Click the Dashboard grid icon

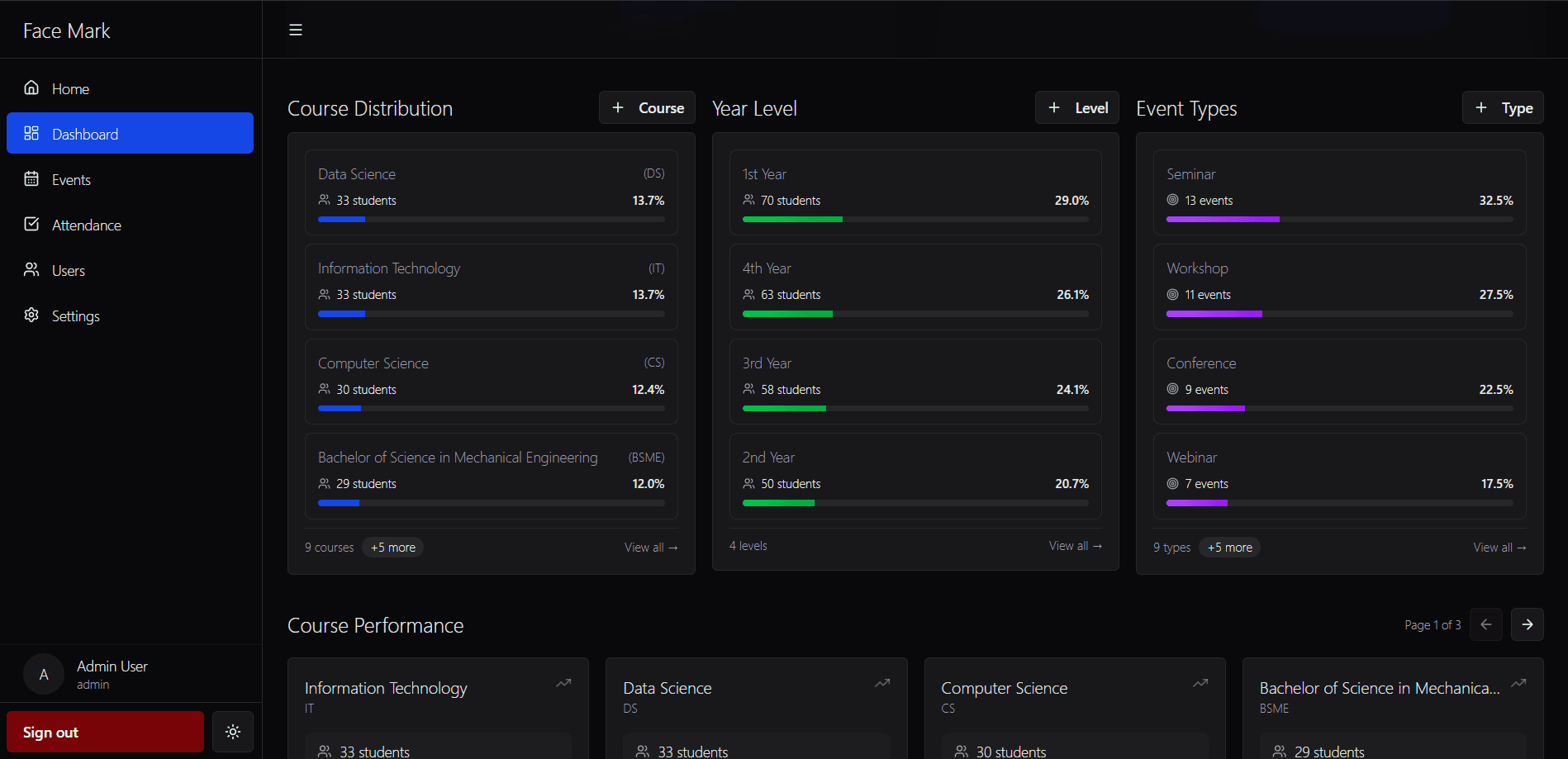[31, 133]
